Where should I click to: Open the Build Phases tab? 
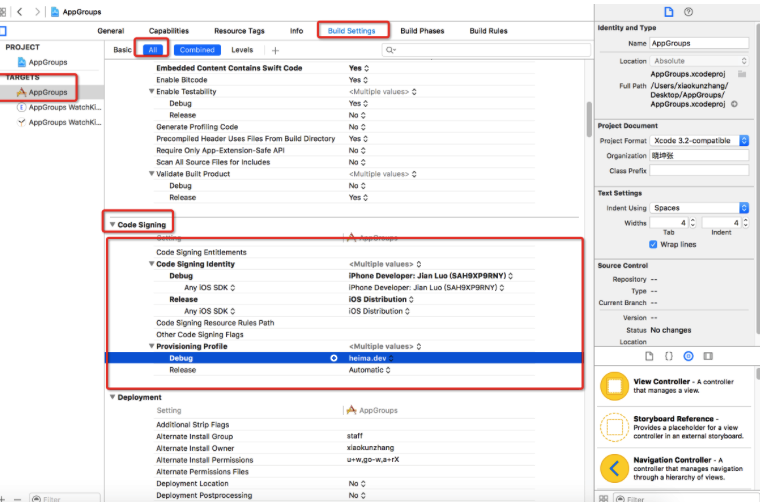422,31
